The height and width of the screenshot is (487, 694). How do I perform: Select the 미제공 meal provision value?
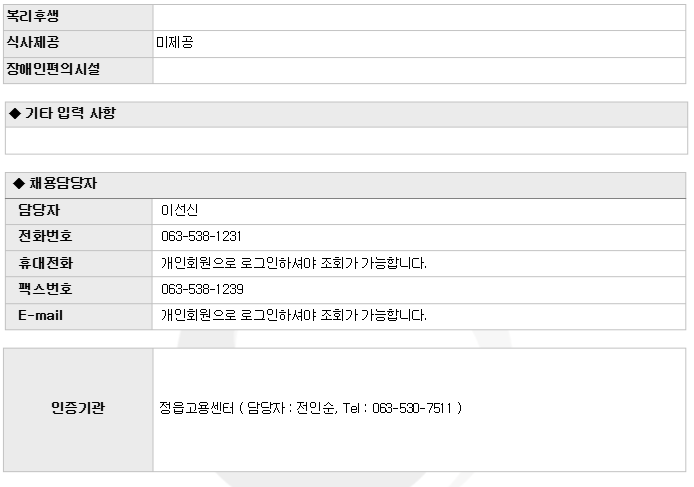tap(175, 43)
